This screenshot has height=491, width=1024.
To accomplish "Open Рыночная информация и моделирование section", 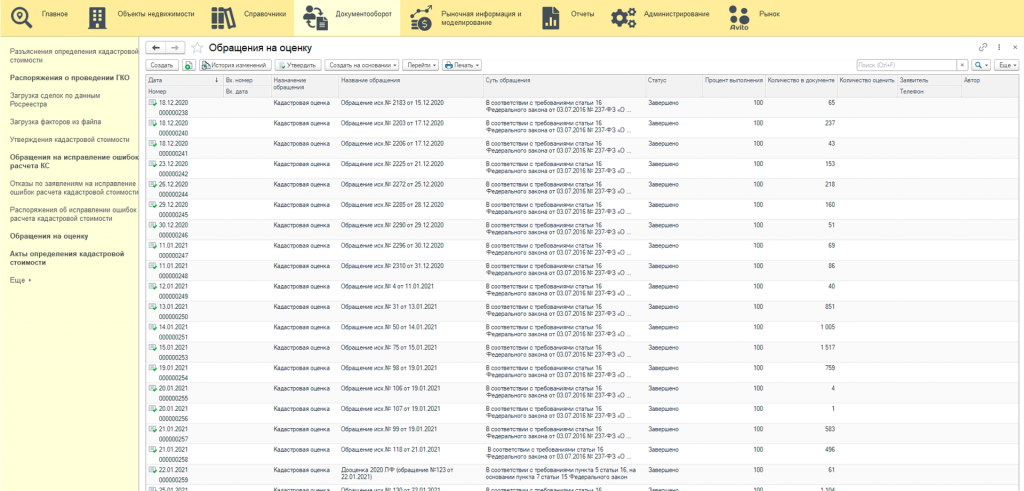I will coord(465,18).
